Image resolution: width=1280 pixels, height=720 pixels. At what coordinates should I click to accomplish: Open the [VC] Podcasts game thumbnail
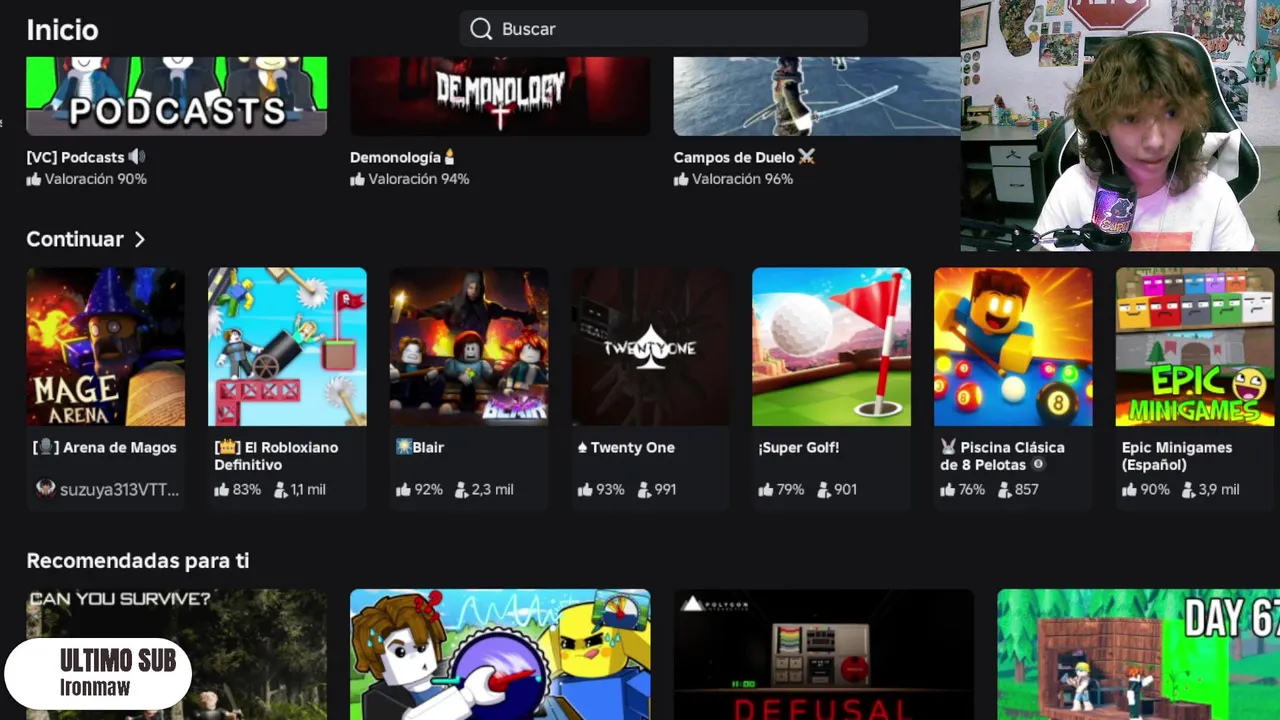(x=176, y=96)
